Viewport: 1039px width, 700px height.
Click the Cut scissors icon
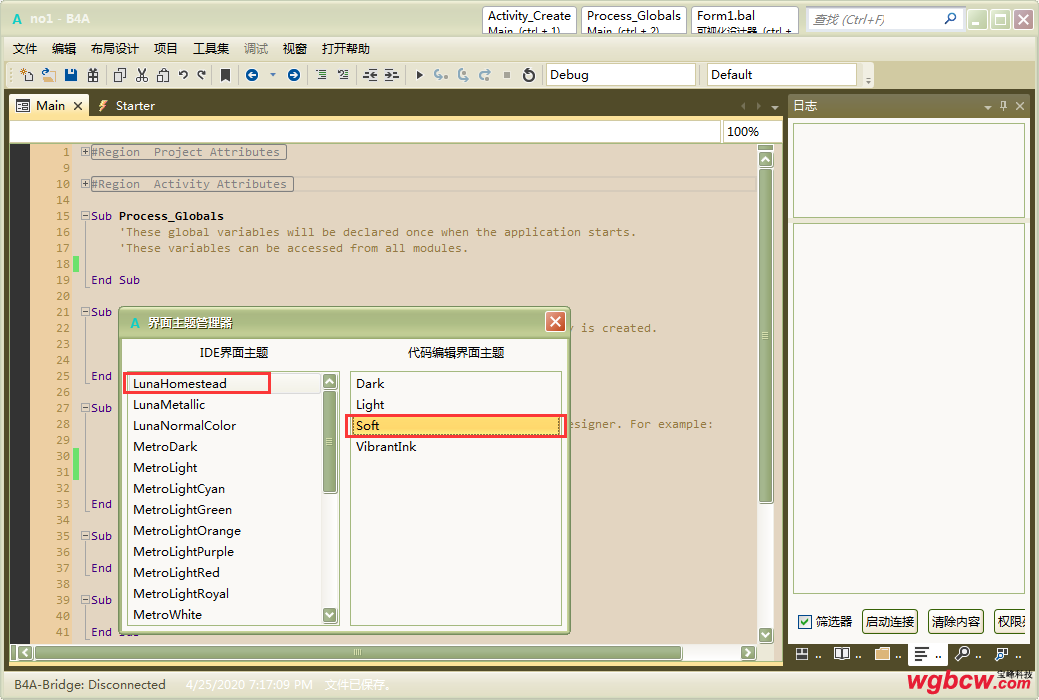point(142,75)
